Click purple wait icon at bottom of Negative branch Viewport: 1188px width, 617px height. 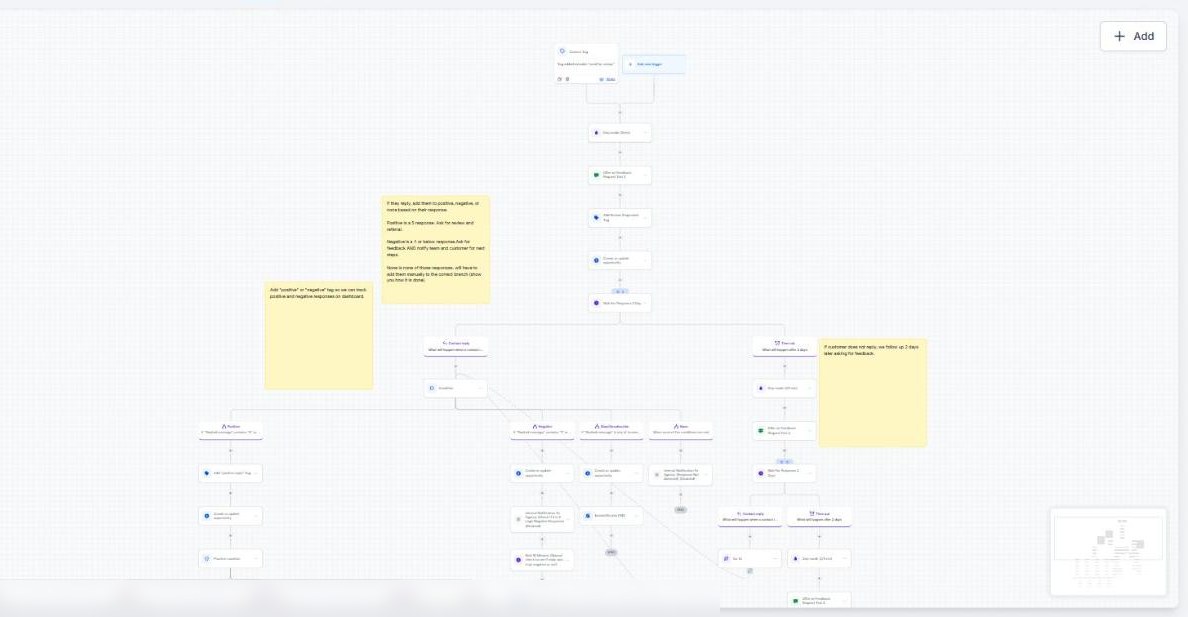click(518, 560)
